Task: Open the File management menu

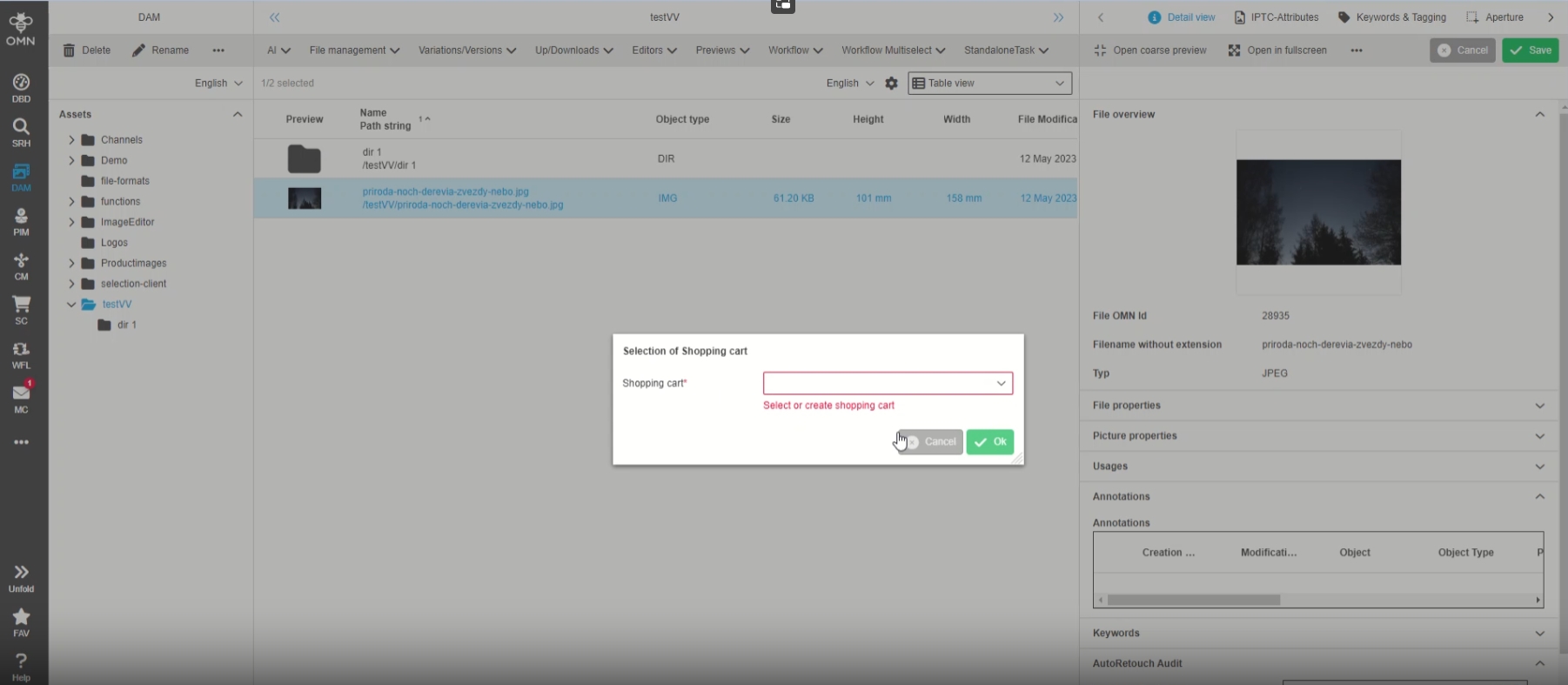Action: [x=354, y=50]
